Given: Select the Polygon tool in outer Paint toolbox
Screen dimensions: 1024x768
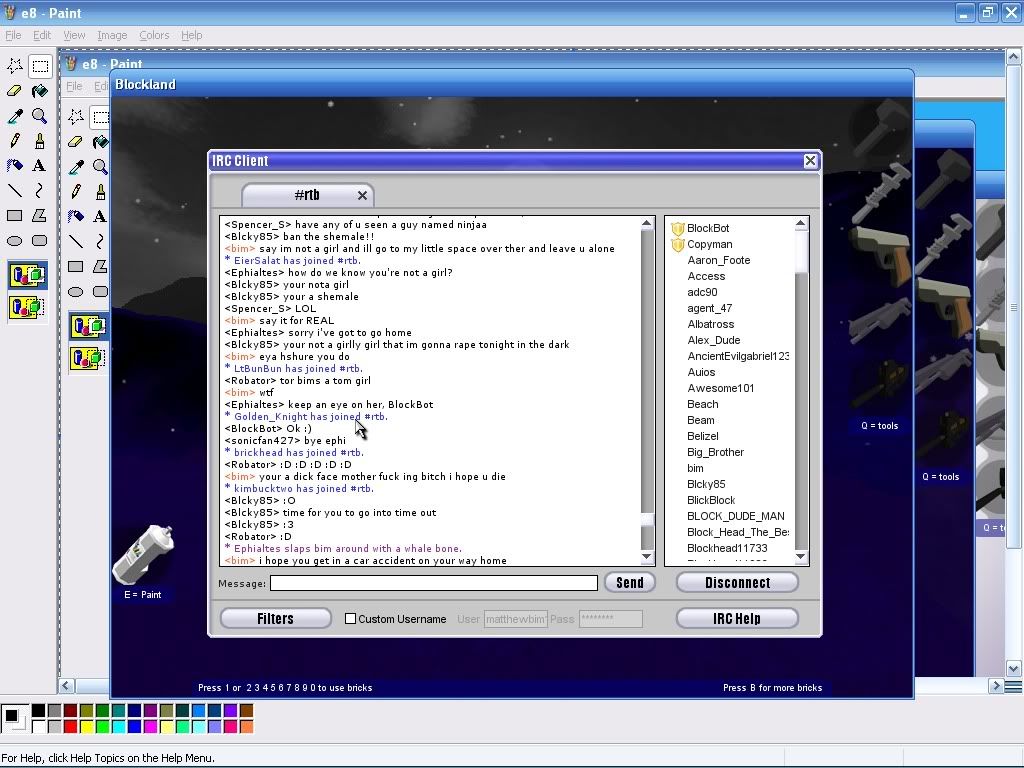Looking at the screenshot, I should [40, 216].
